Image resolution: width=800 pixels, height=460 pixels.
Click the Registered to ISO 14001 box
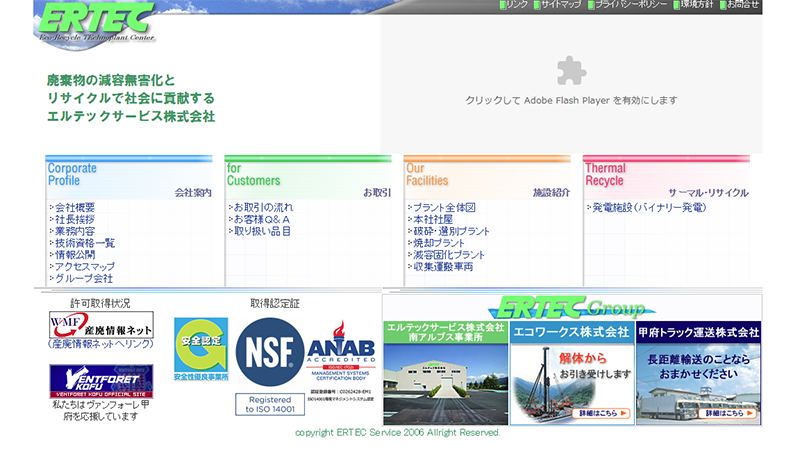click(x=270, y=404)
